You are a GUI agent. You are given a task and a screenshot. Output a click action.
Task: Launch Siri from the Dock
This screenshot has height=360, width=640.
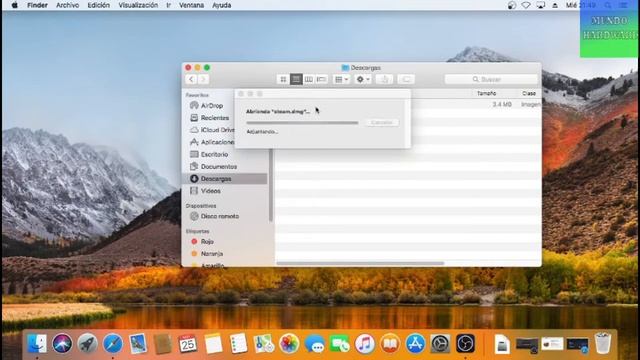(x=62, y=344)
